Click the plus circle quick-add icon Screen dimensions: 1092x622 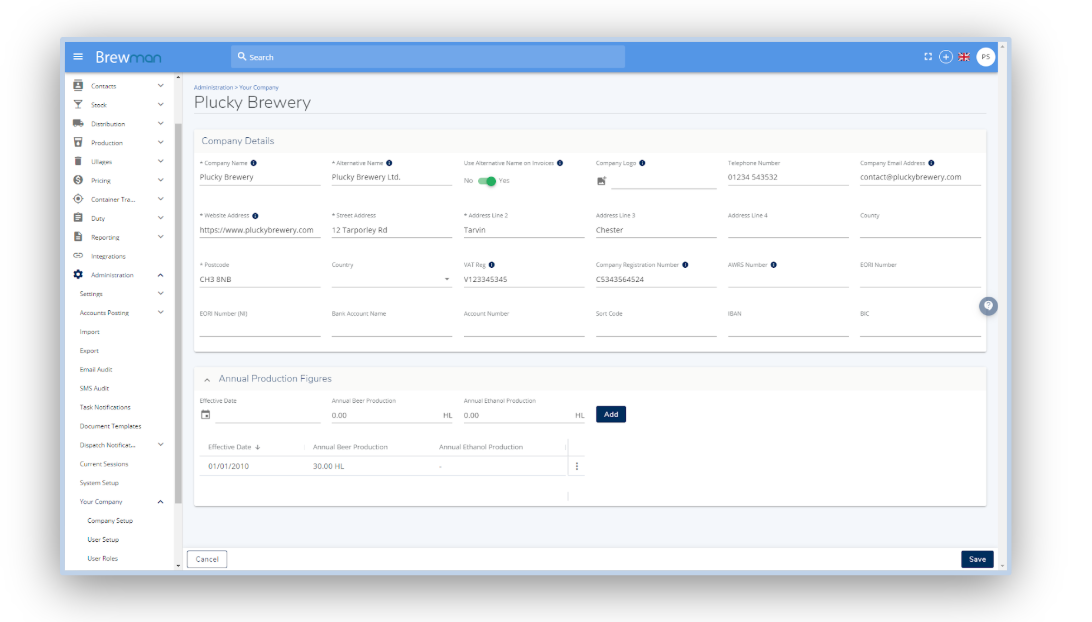click(x=946, y=57)
